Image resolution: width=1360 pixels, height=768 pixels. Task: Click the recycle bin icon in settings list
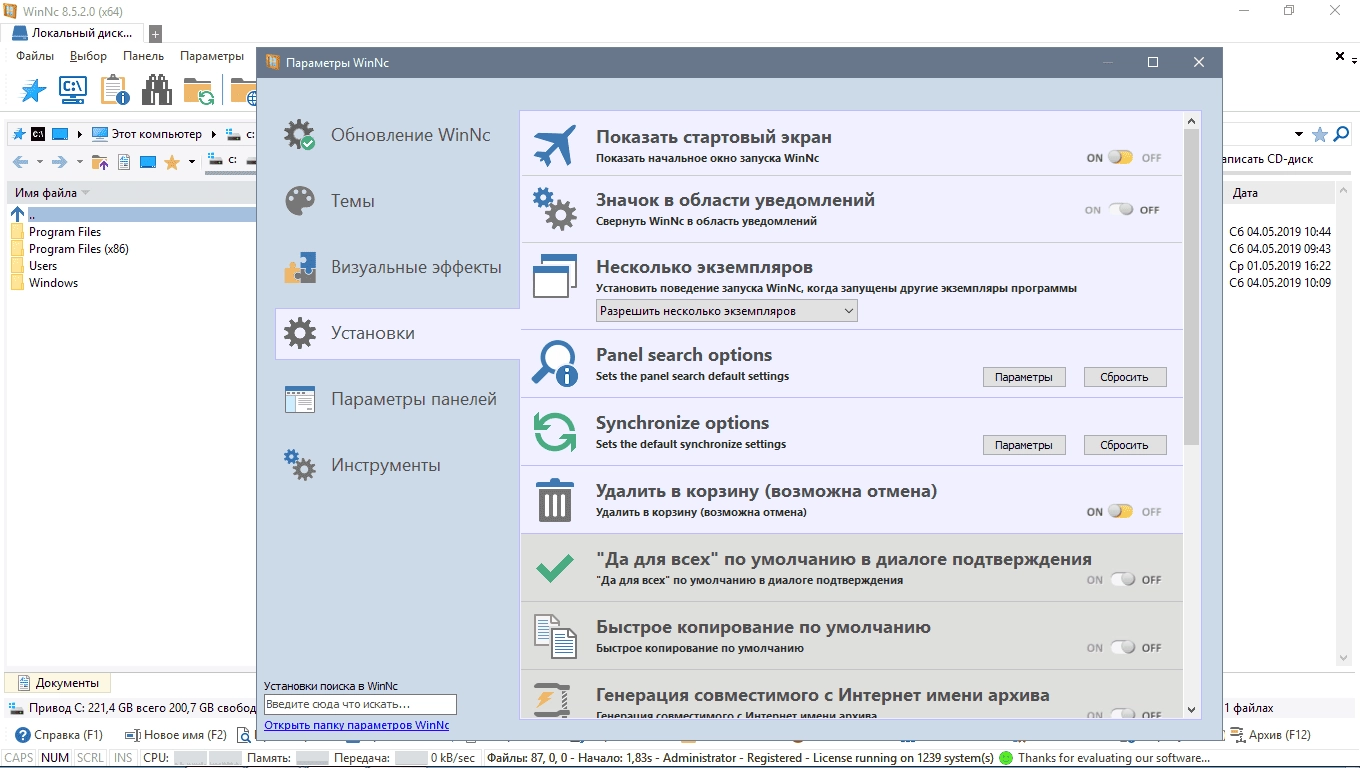[x=555, y=499]
